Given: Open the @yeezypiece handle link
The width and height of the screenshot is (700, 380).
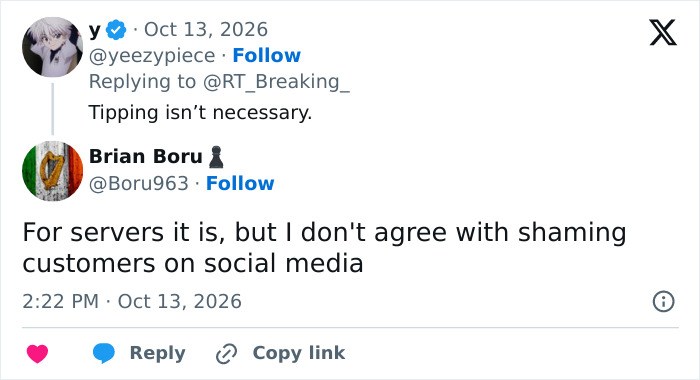Looking at the screenshot, I should [x=152, y=56].
